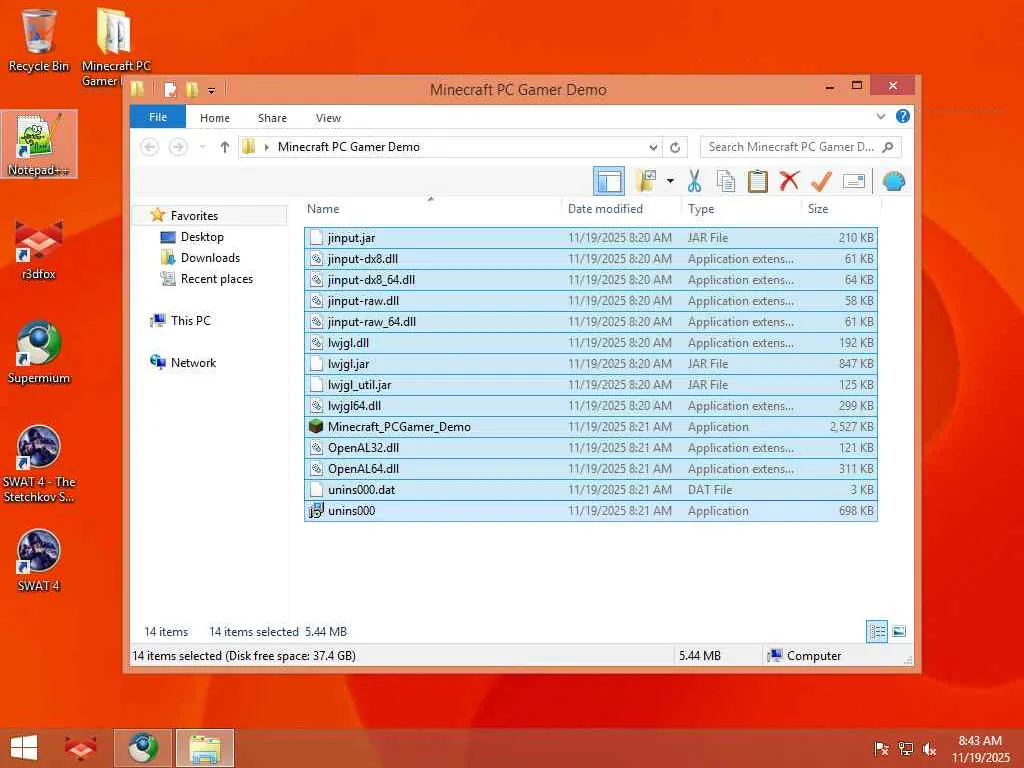Sort by the Type column header

(741, 209)
